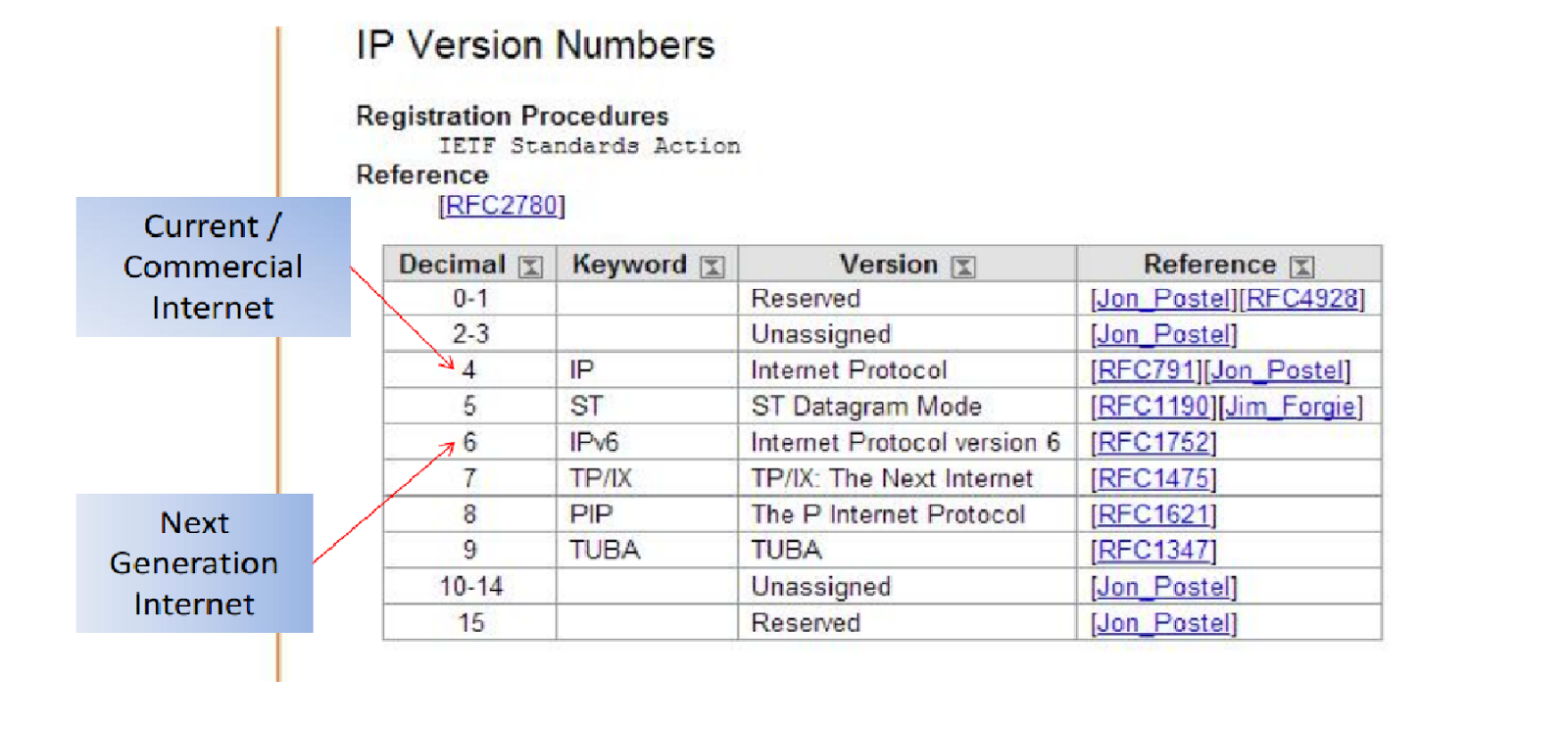Click the sort icon beside Decimal header

click(530, 267)
